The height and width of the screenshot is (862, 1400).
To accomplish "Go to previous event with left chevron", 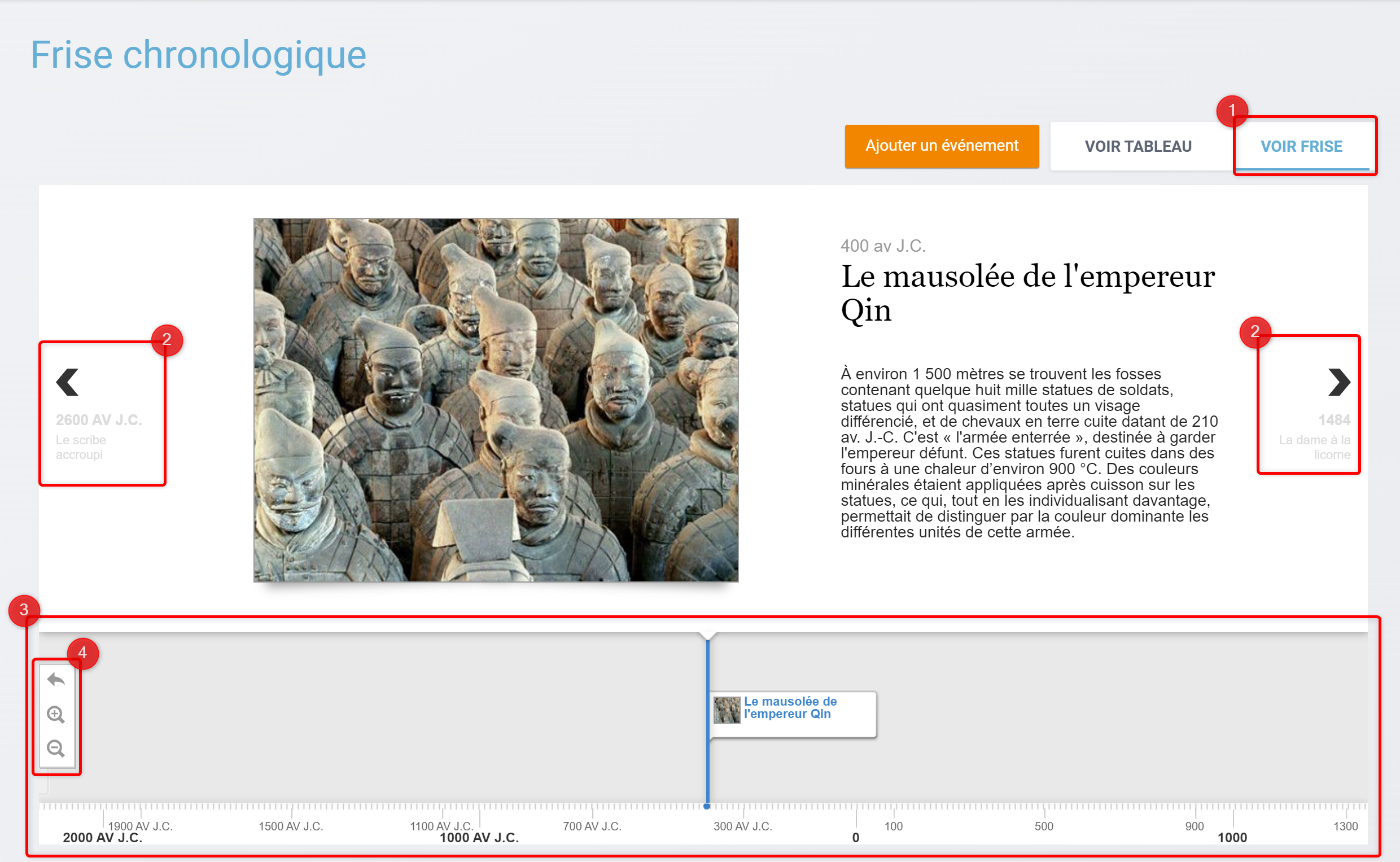I will coord(67,382).
